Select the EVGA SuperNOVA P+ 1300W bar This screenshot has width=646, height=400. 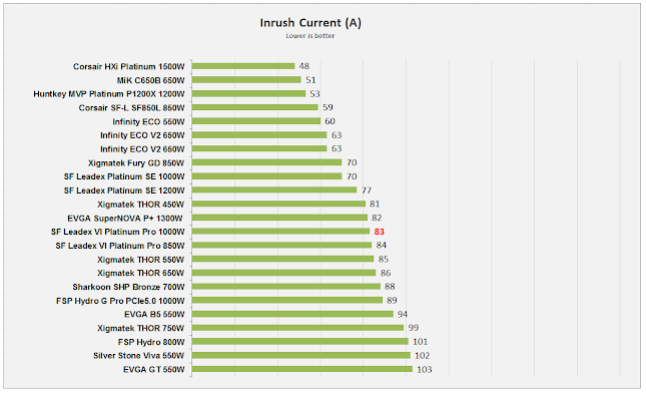click(x=279, y=217)
